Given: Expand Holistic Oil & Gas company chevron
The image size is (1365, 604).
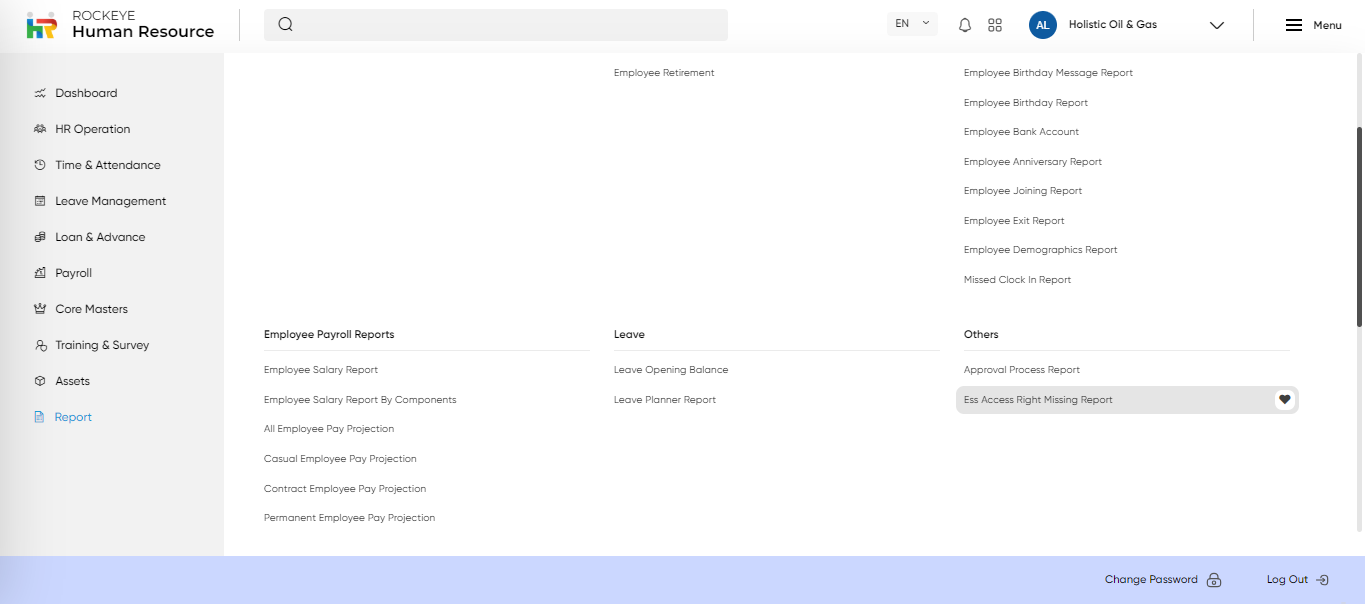Looking at the screenshot, I should point(1217,26).
